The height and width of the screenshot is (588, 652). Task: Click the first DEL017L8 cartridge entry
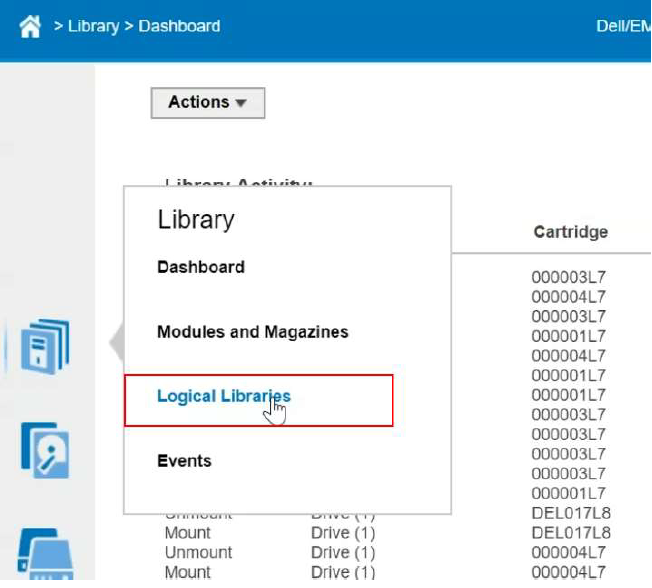[x=571, y=513]
